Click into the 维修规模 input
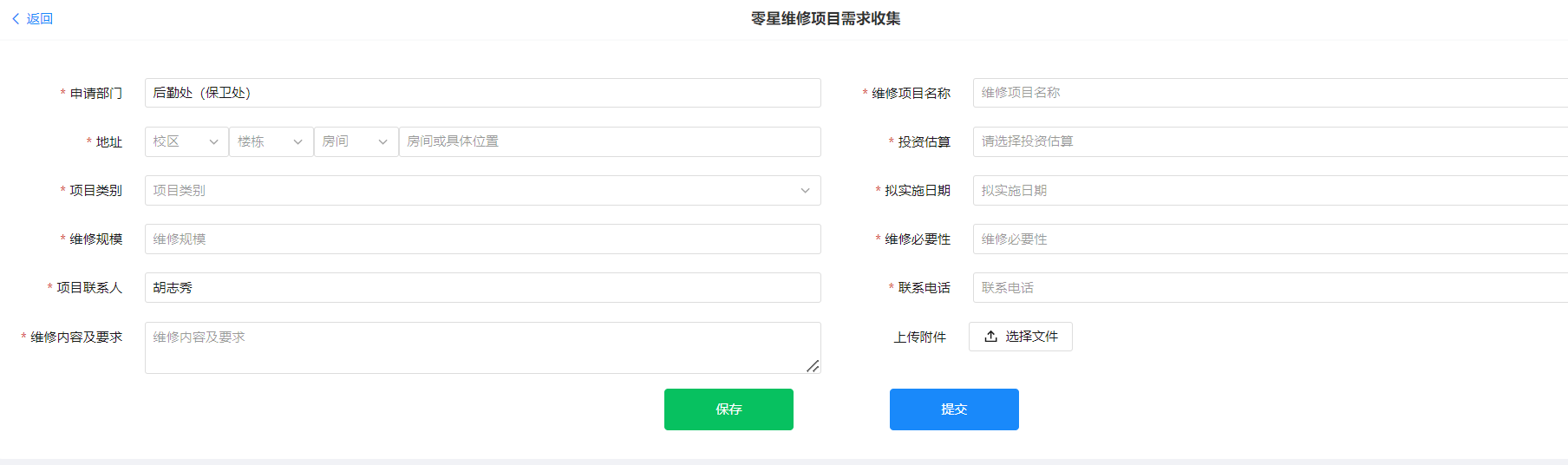This screenshot has width=1568, height=465. click(482, 239)
